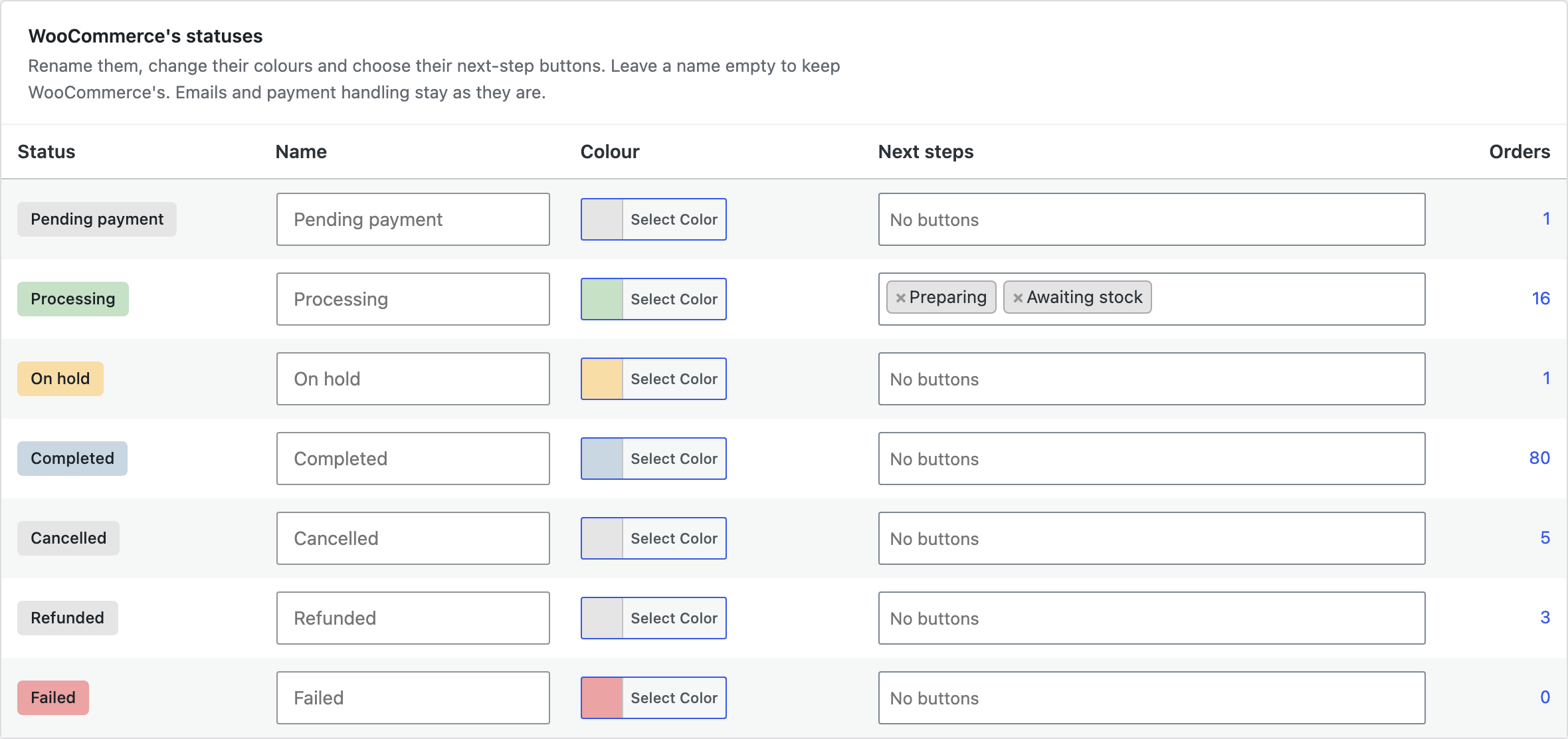
Task: Focus the Cancelled name field
Action: tap(413, 538)
